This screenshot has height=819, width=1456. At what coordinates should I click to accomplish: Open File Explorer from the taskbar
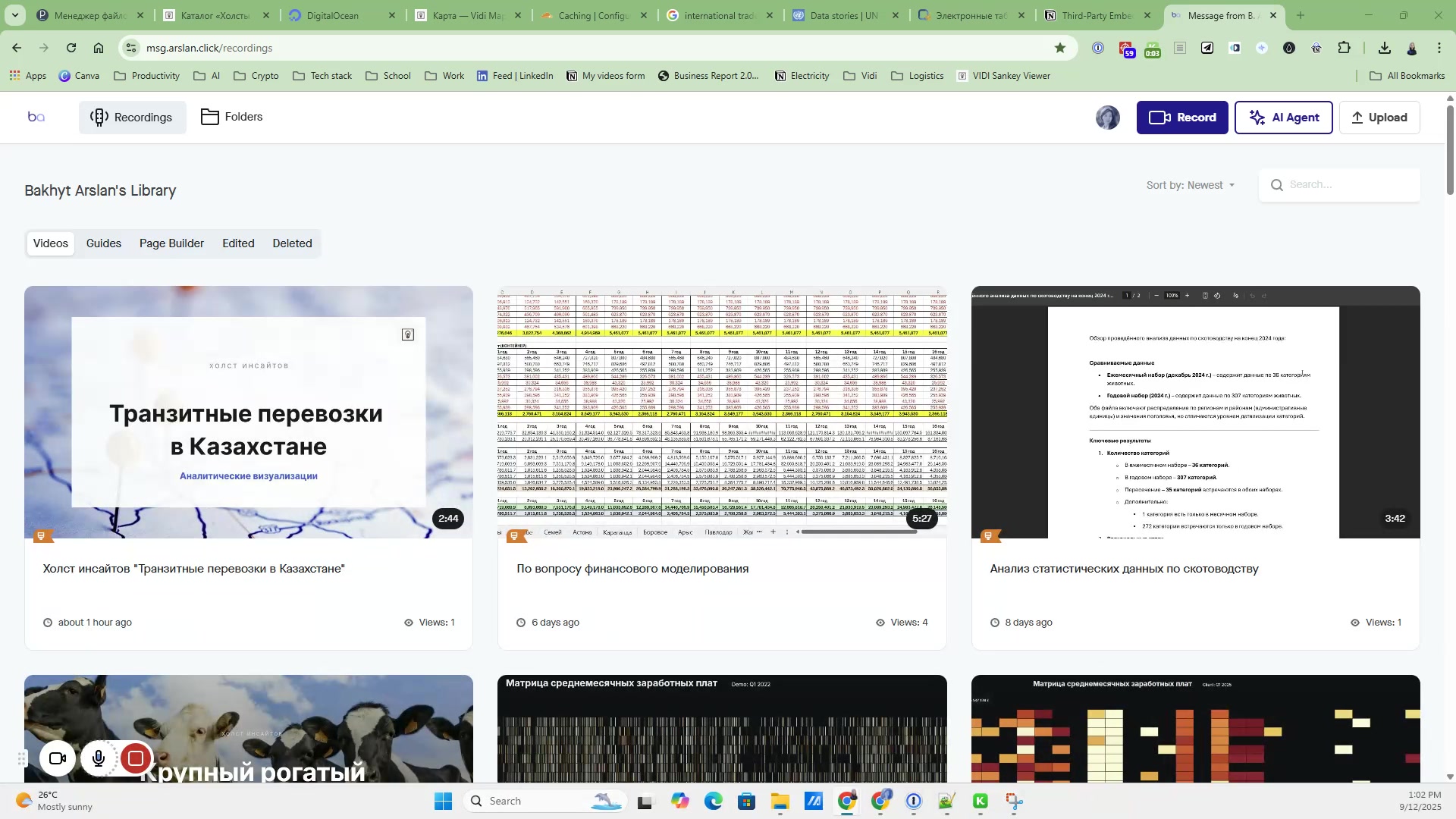coord(780,802)
